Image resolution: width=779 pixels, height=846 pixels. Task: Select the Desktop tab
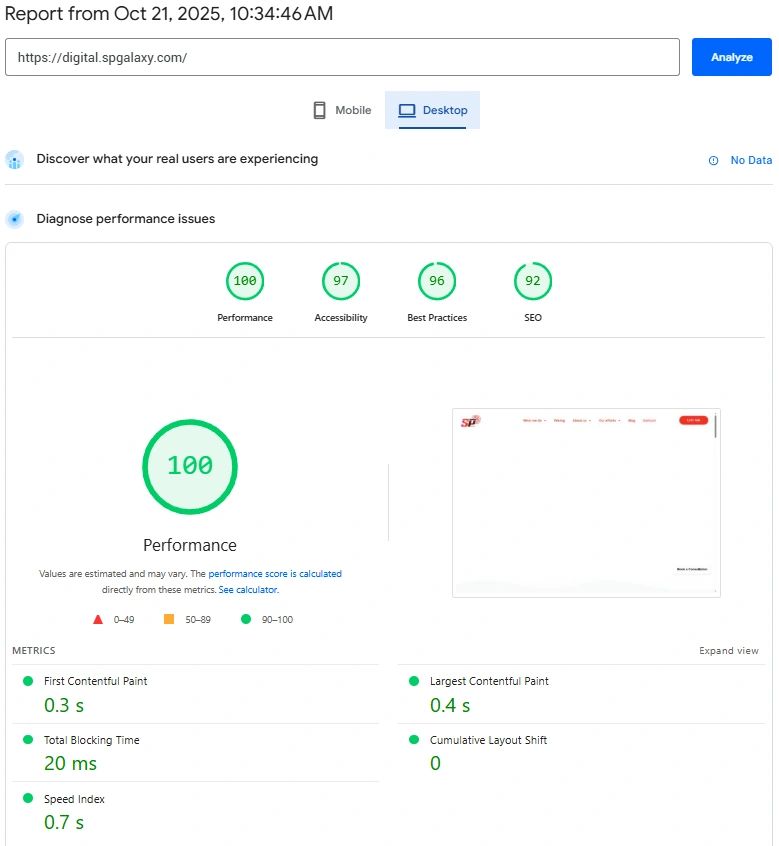pyautogui.click(x=433, y=110)
